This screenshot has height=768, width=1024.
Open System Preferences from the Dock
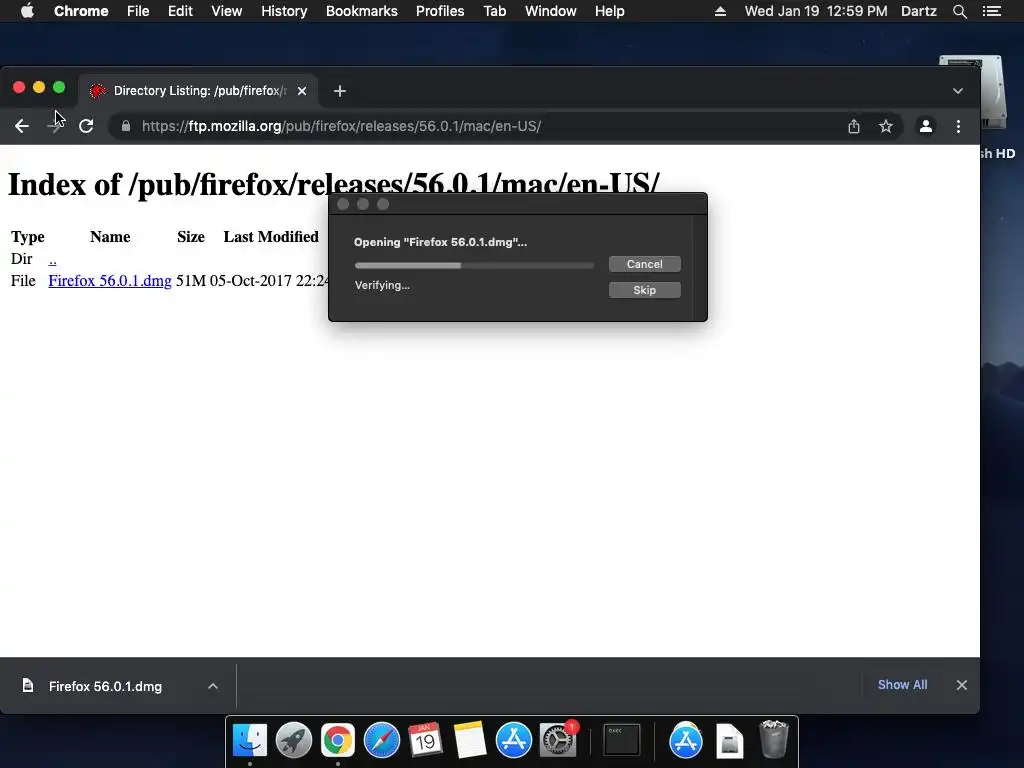[558, 741]
